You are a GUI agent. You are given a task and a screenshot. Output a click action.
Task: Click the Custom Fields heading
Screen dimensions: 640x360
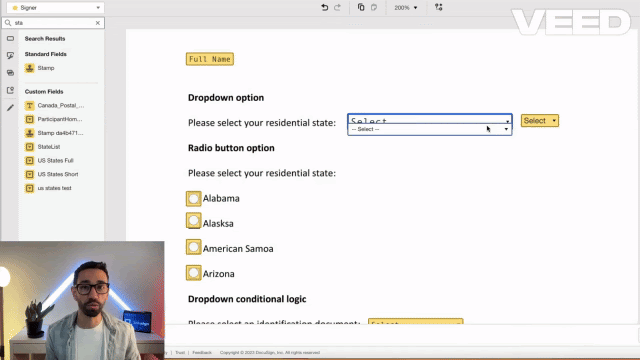point(44,92)
